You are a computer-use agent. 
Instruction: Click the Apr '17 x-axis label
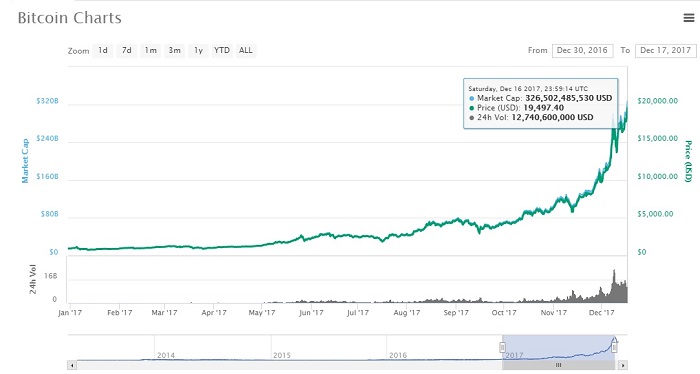(214, 312)
